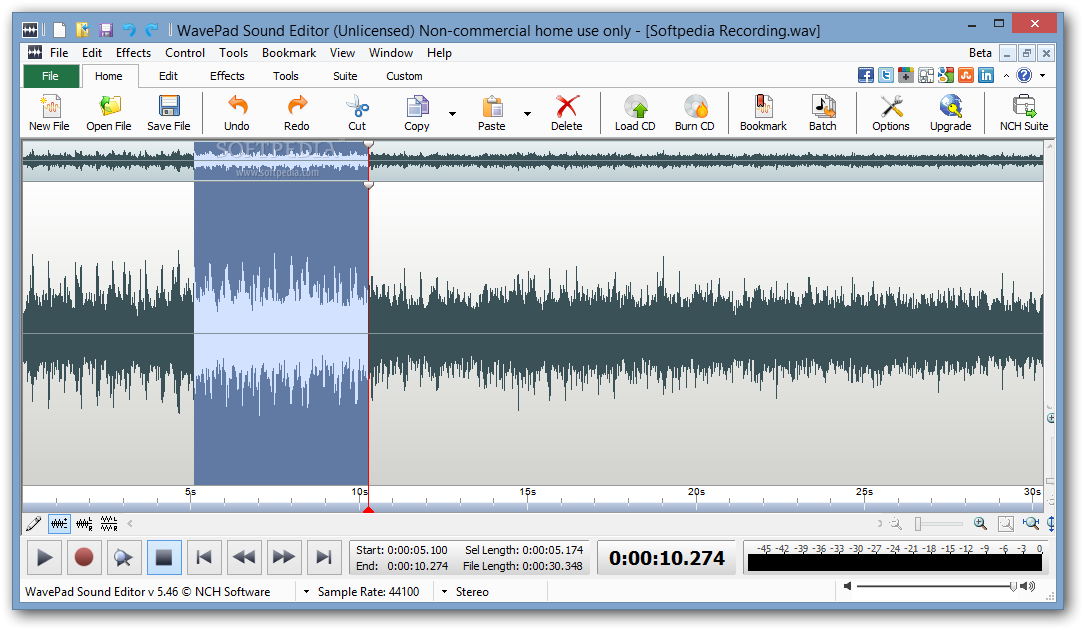This screenshot has width=1084, height=630.
Task: Click the vertical zoom icon at the waveform edge
Action: [x=1051, y=524]
